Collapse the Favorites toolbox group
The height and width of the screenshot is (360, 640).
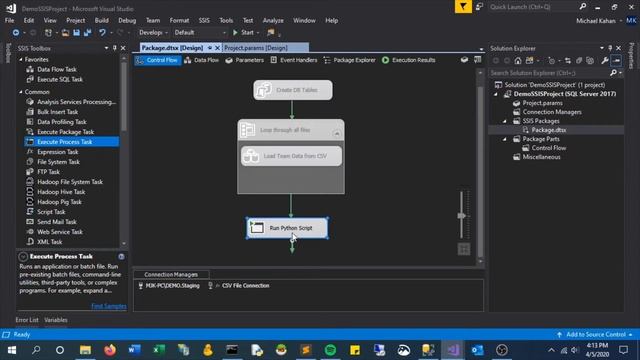pyautogui.click(x=21, y=60)
